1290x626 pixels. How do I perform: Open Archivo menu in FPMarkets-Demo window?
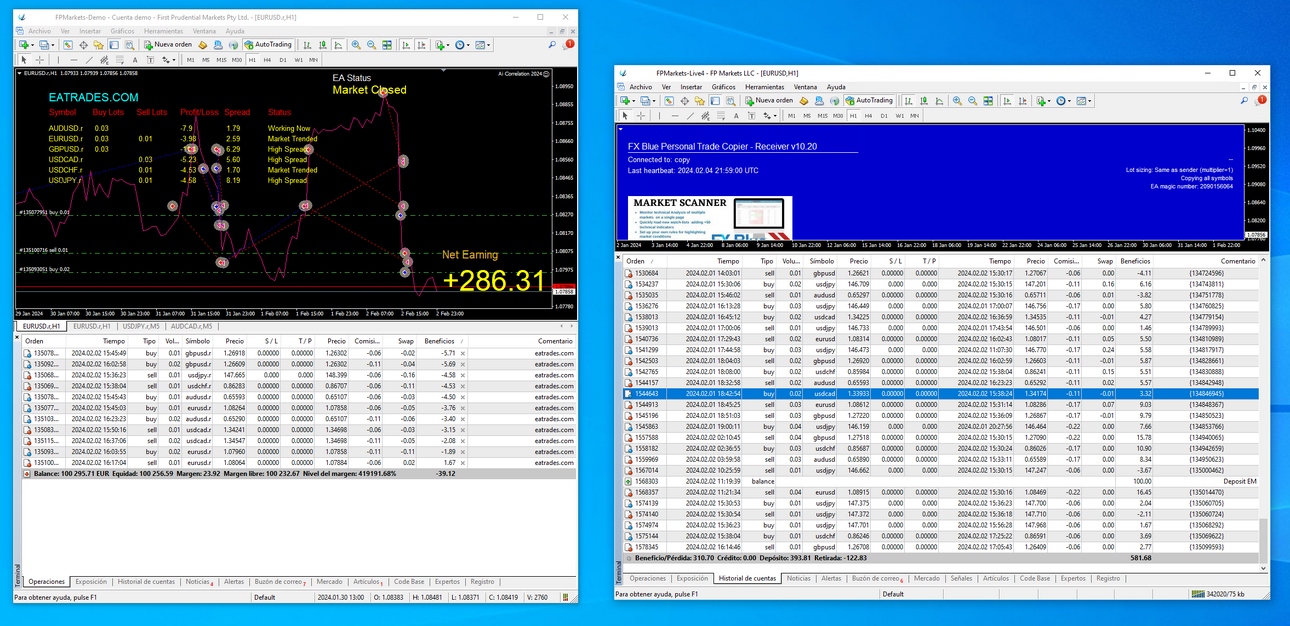pos(39,31)
